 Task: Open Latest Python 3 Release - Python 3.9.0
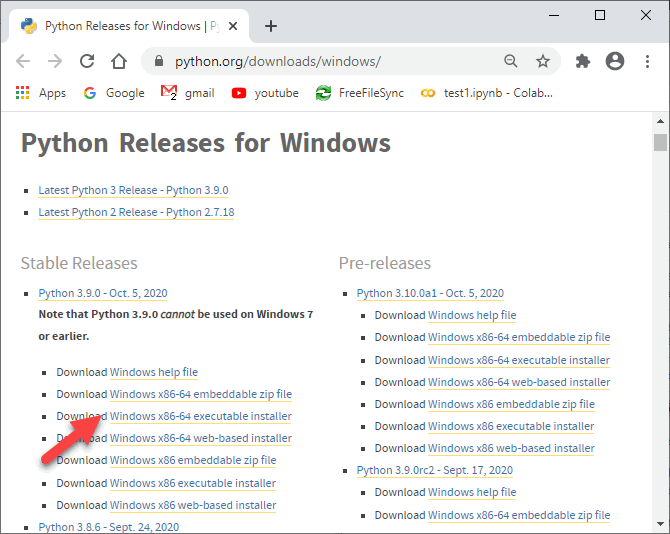pos(133,190)
